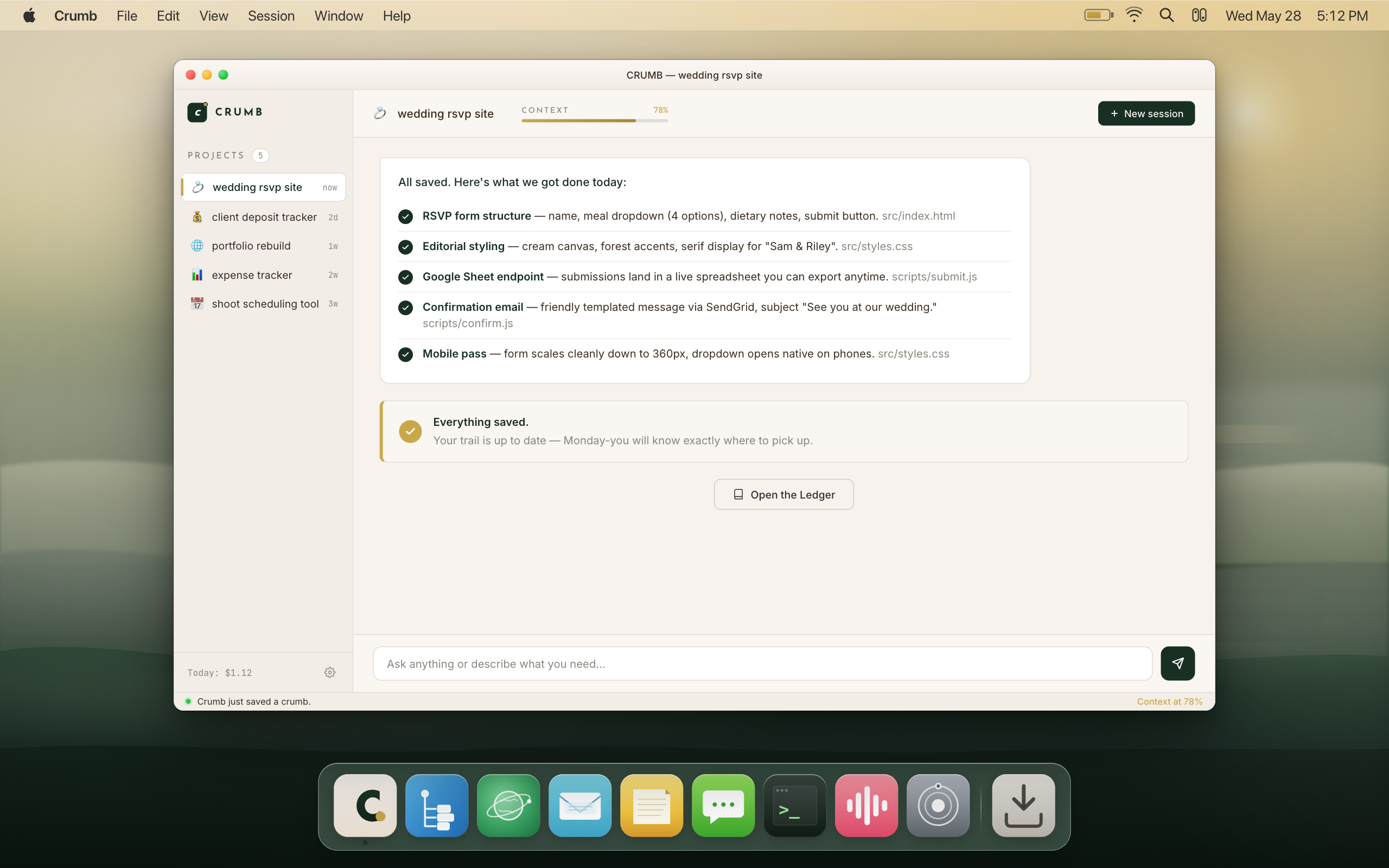Click the scripts/submit.js file reference
This screenshot has width=1389, height=868.
934,277
